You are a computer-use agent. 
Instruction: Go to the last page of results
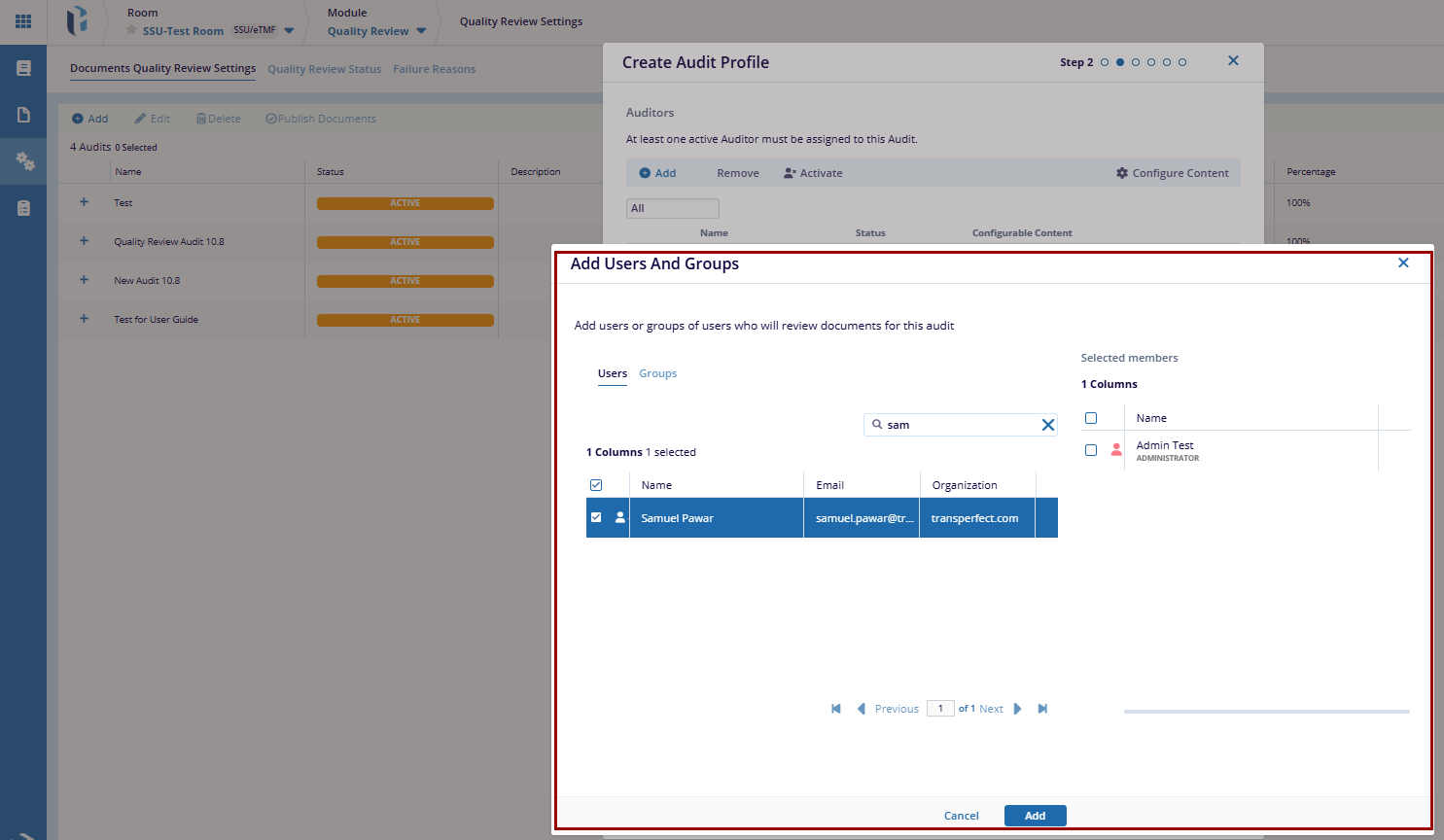click(1042, 709)
